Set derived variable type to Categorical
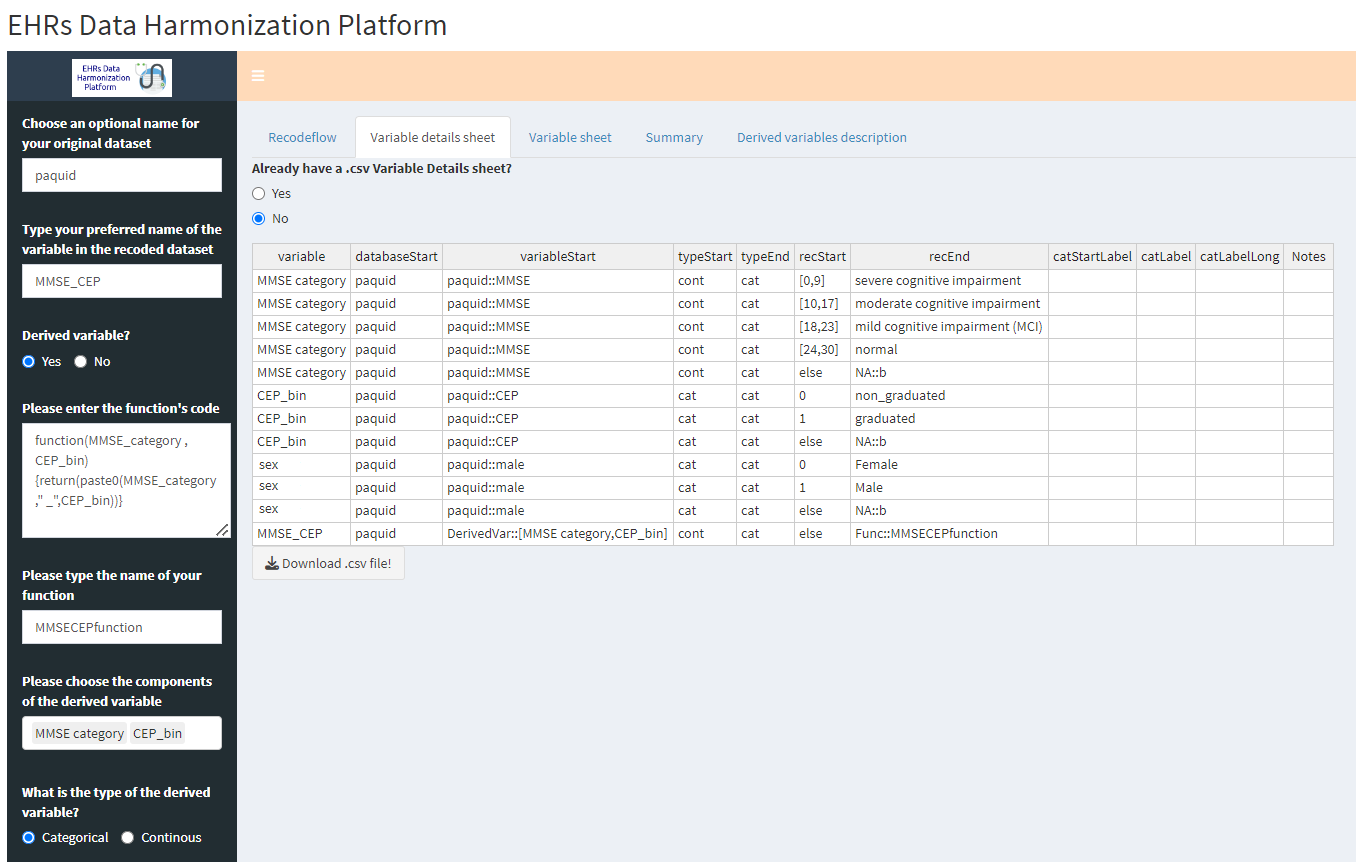The width and height of the screenshot is (1356, 862). [29, 838]
